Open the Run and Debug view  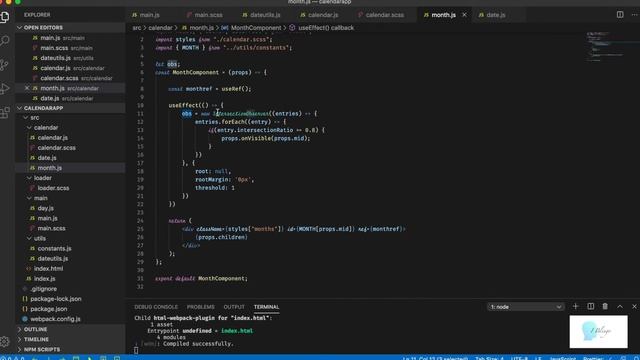tap(5, 89)
